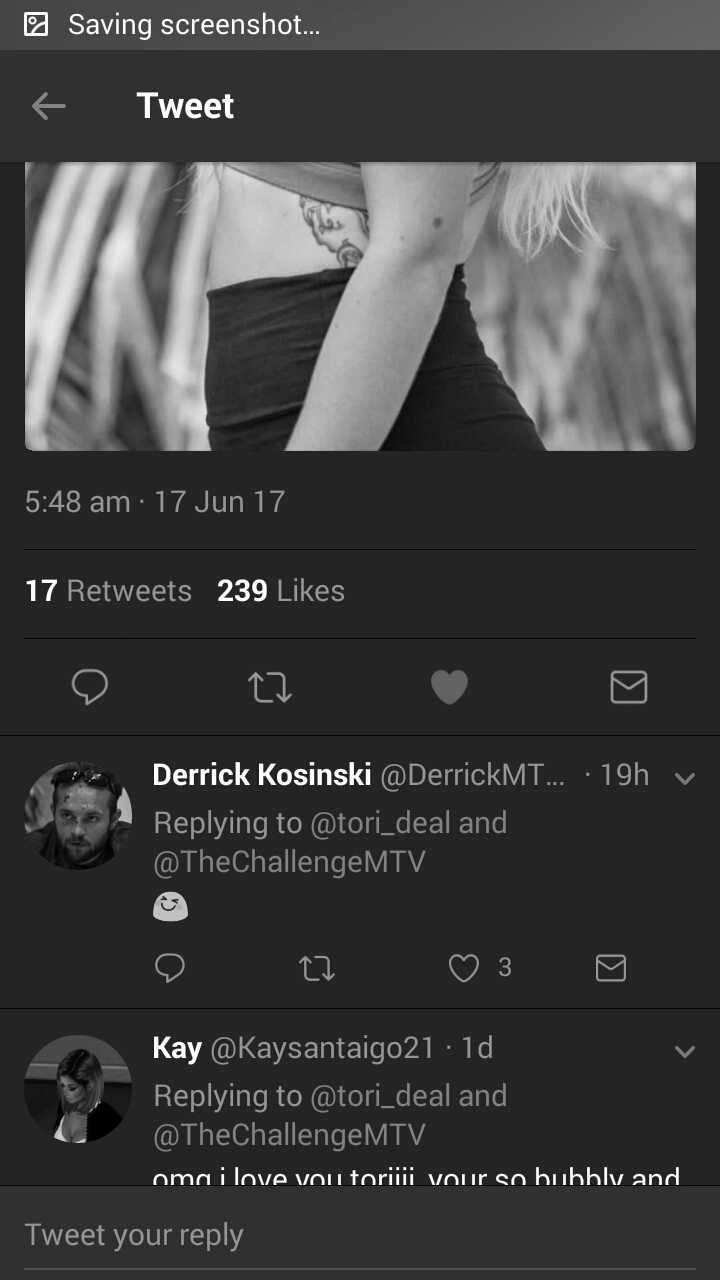
Task: Like the main tweet with heart icon
Action: 449,687
